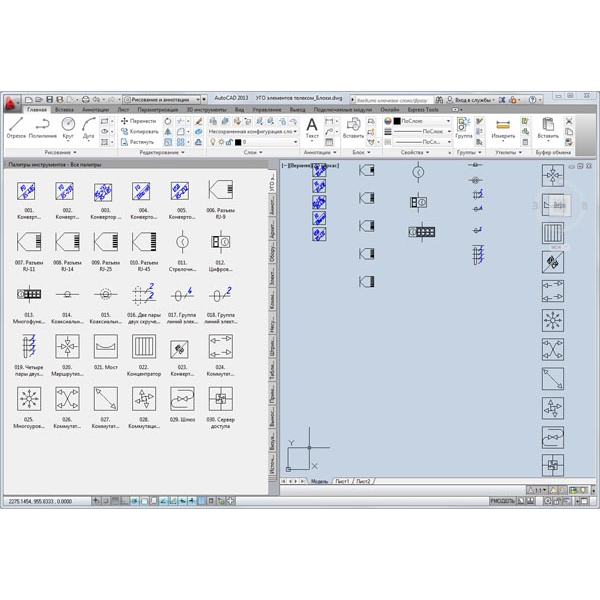Viewport: 600px width, 600px height.
Task: Click the binoculars search icon
Action: point(439,100)
